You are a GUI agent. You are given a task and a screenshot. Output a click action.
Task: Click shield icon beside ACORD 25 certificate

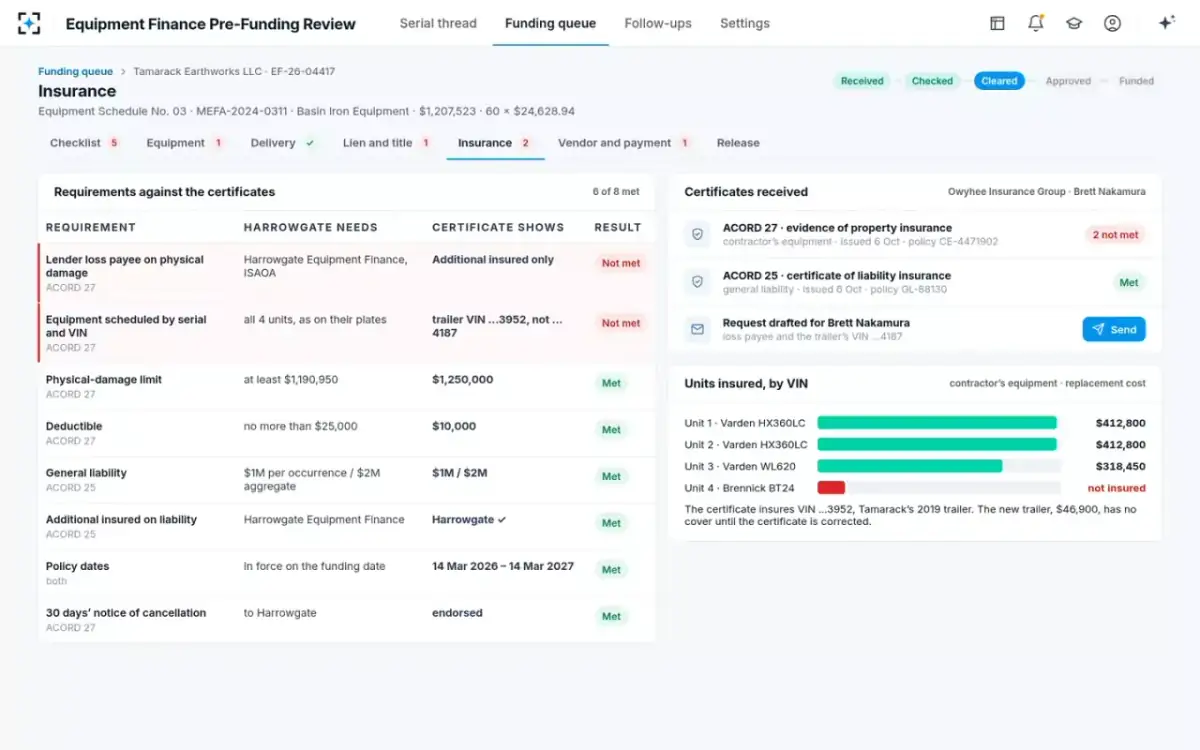click(x=697, y=282)
